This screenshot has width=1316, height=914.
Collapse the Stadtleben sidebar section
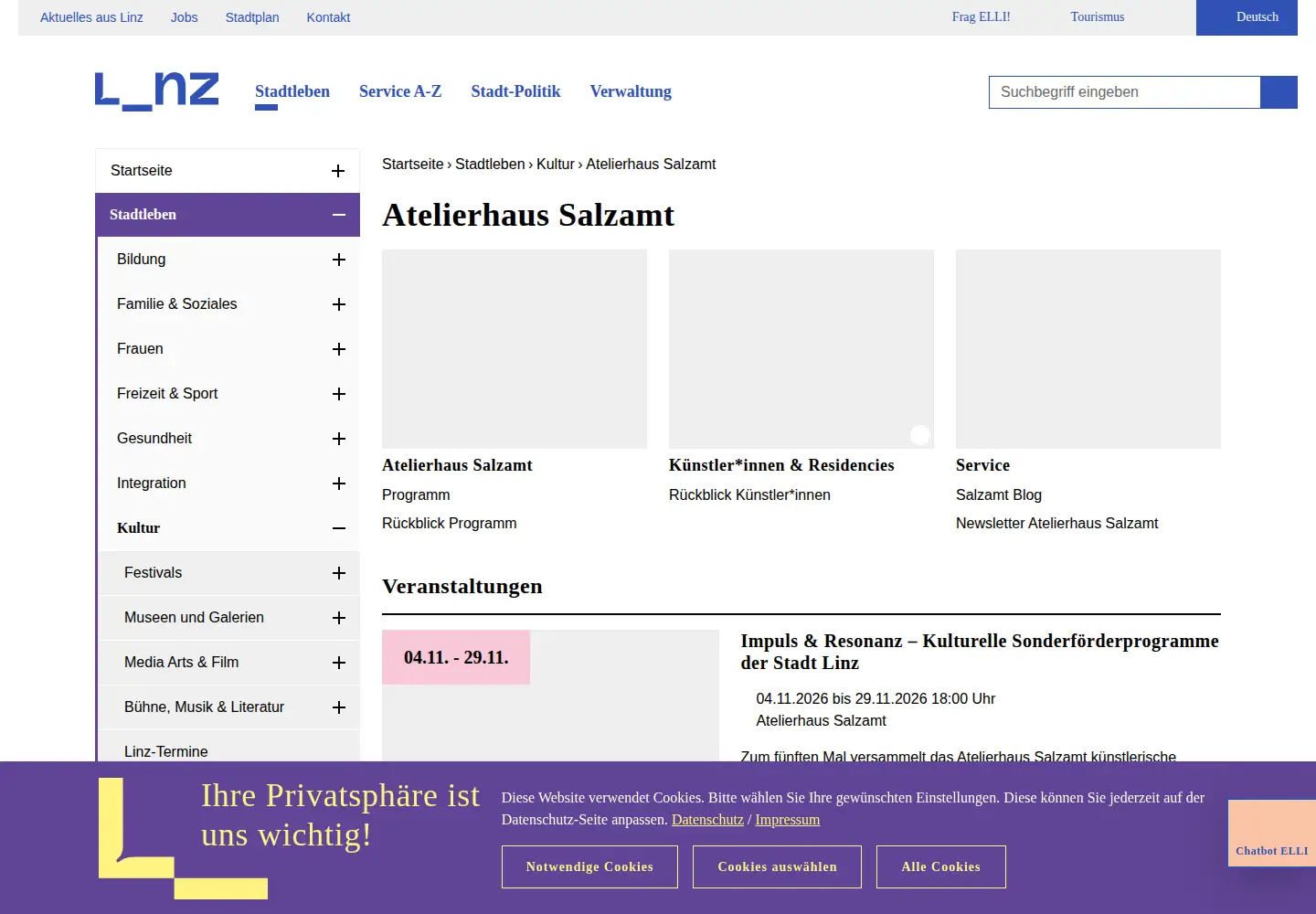pos(338,215)
